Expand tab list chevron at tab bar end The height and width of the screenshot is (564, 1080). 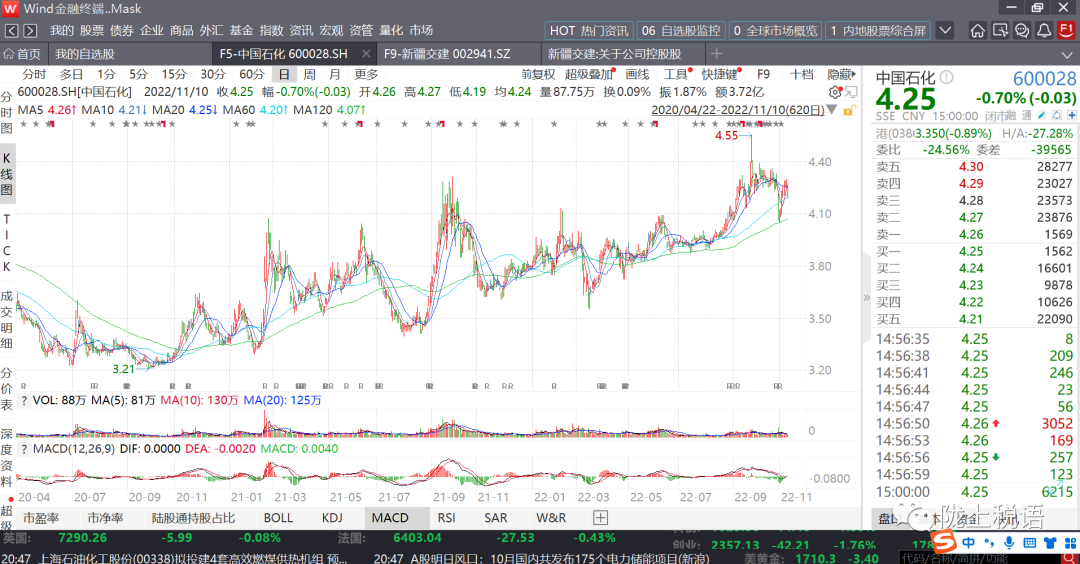click(x=1067, y=54)
